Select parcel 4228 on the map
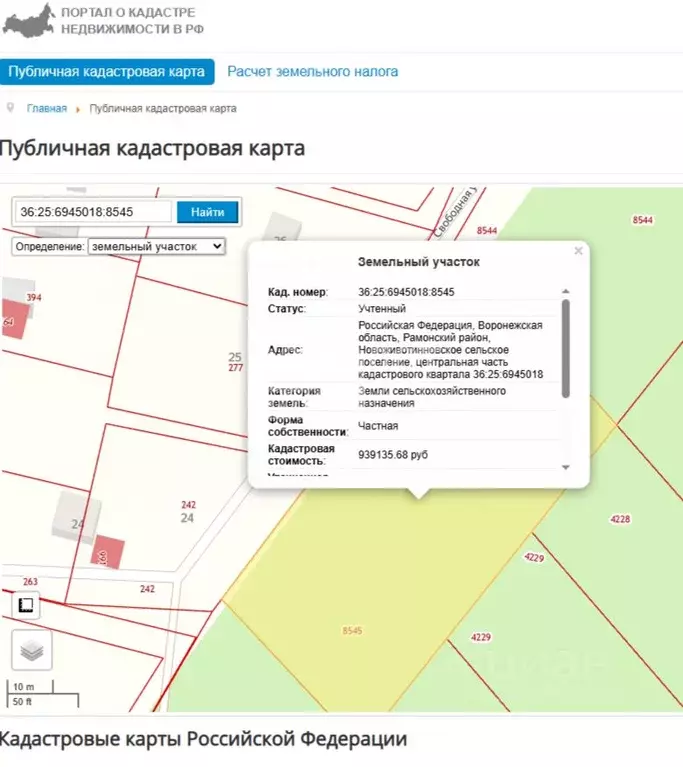 (x=620, y=518)
